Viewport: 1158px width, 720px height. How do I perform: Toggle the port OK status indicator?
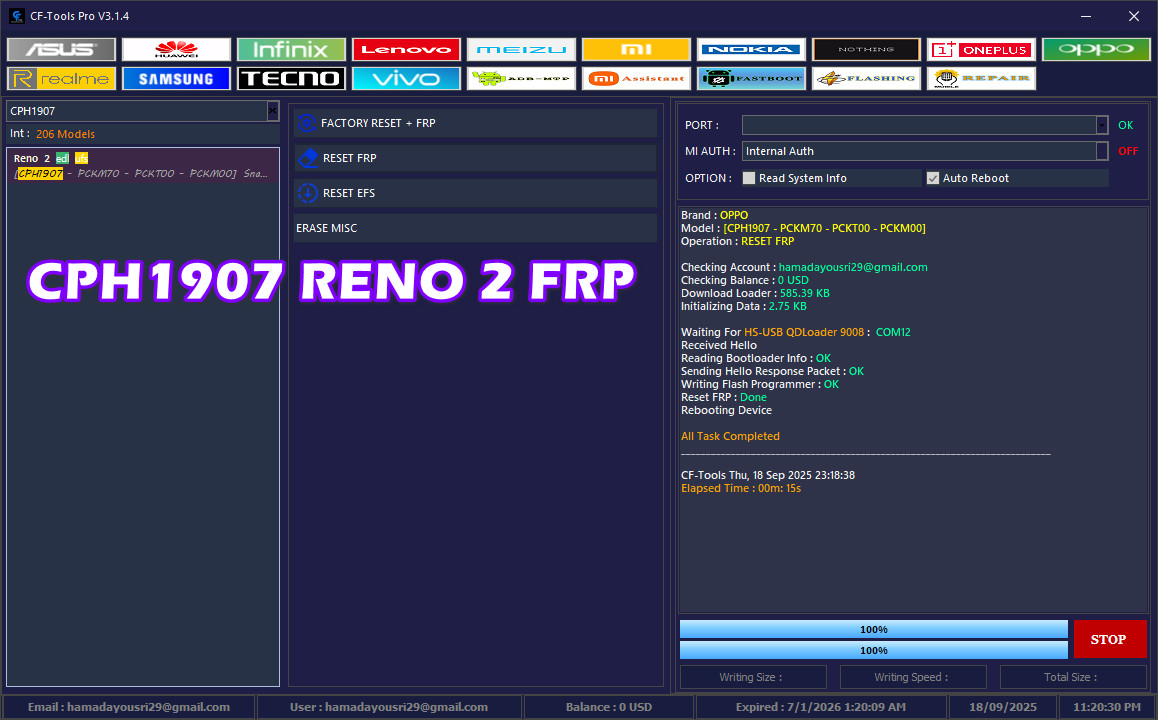coord(1126,126)
